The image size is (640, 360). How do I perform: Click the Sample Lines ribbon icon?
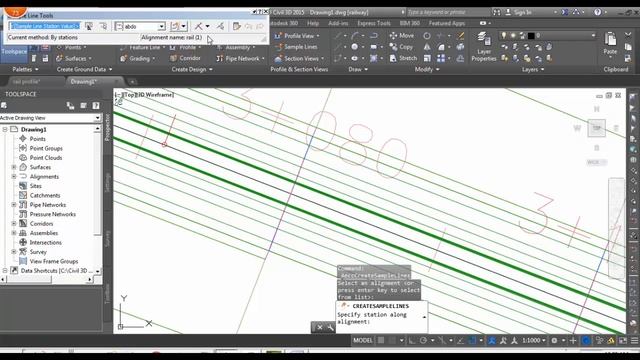pyautogui.click(x=278, y=47)
